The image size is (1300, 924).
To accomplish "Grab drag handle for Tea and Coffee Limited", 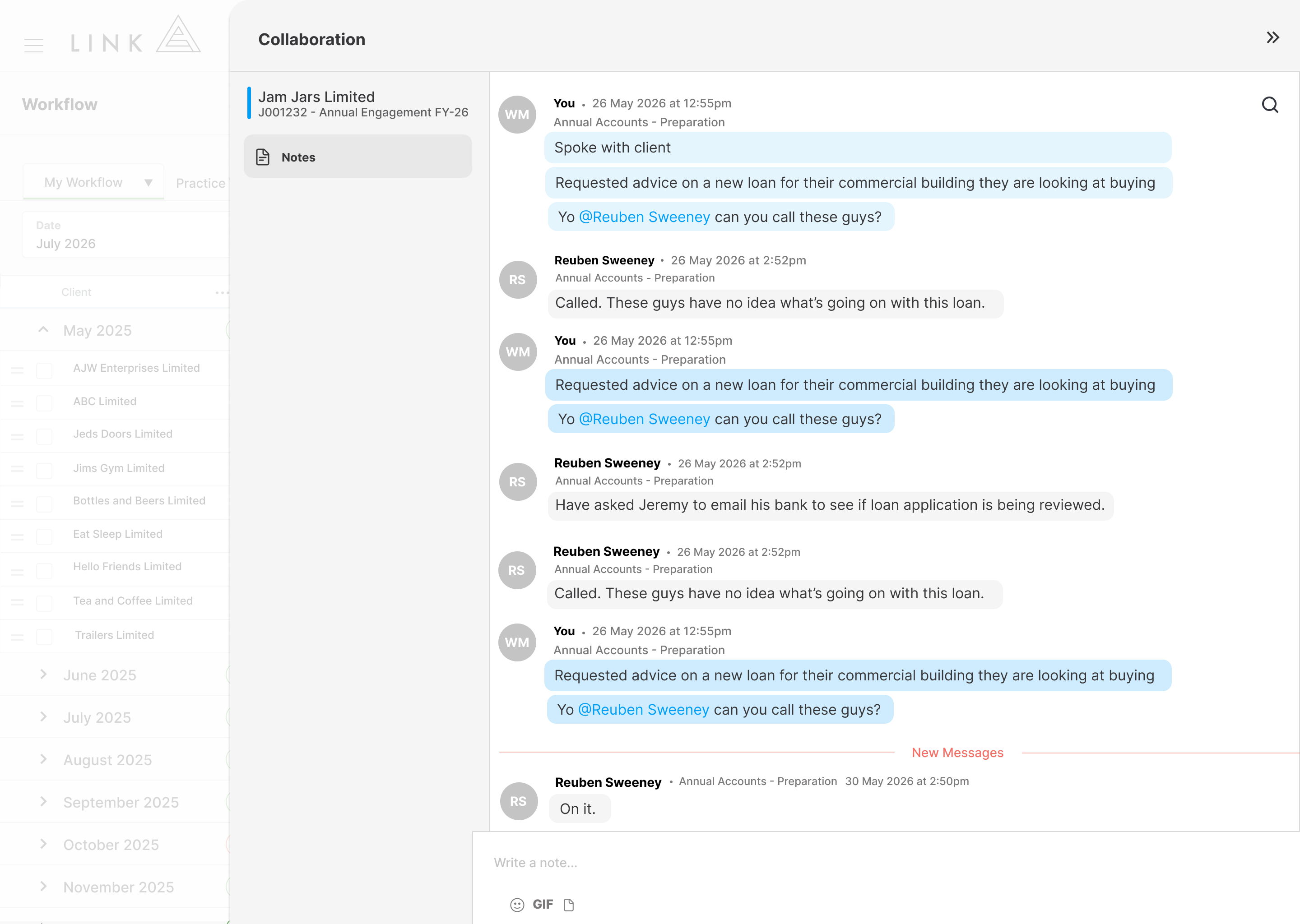I will pyautogui.click(x=17, y=602).
